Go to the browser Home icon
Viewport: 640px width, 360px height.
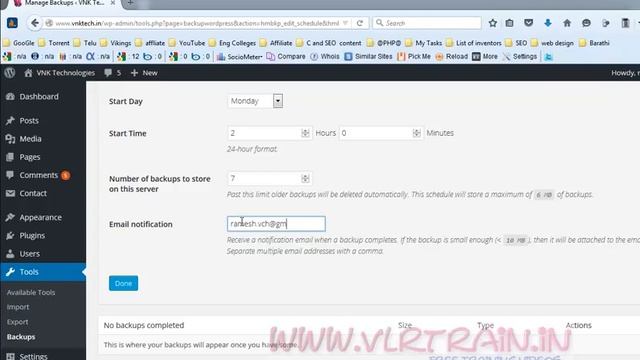click(x=567, y=23)
